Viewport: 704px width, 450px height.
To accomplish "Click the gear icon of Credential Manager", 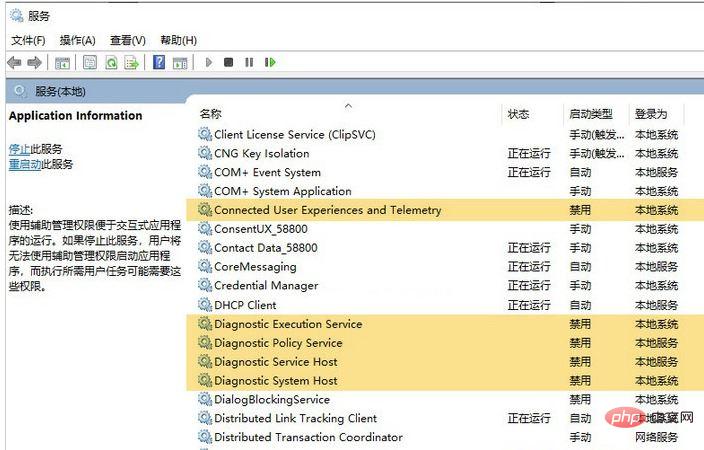I will click(205, 285).
